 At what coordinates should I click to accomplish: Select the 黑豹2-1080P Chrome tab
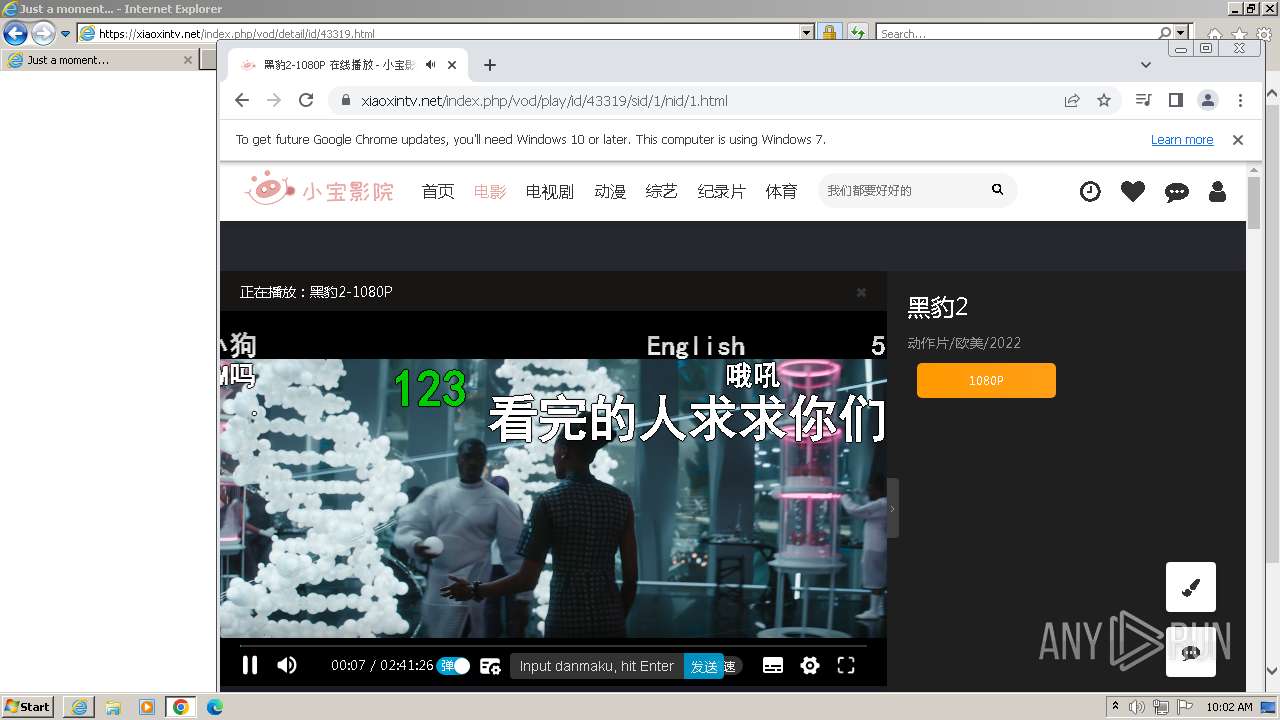point(348,65)
